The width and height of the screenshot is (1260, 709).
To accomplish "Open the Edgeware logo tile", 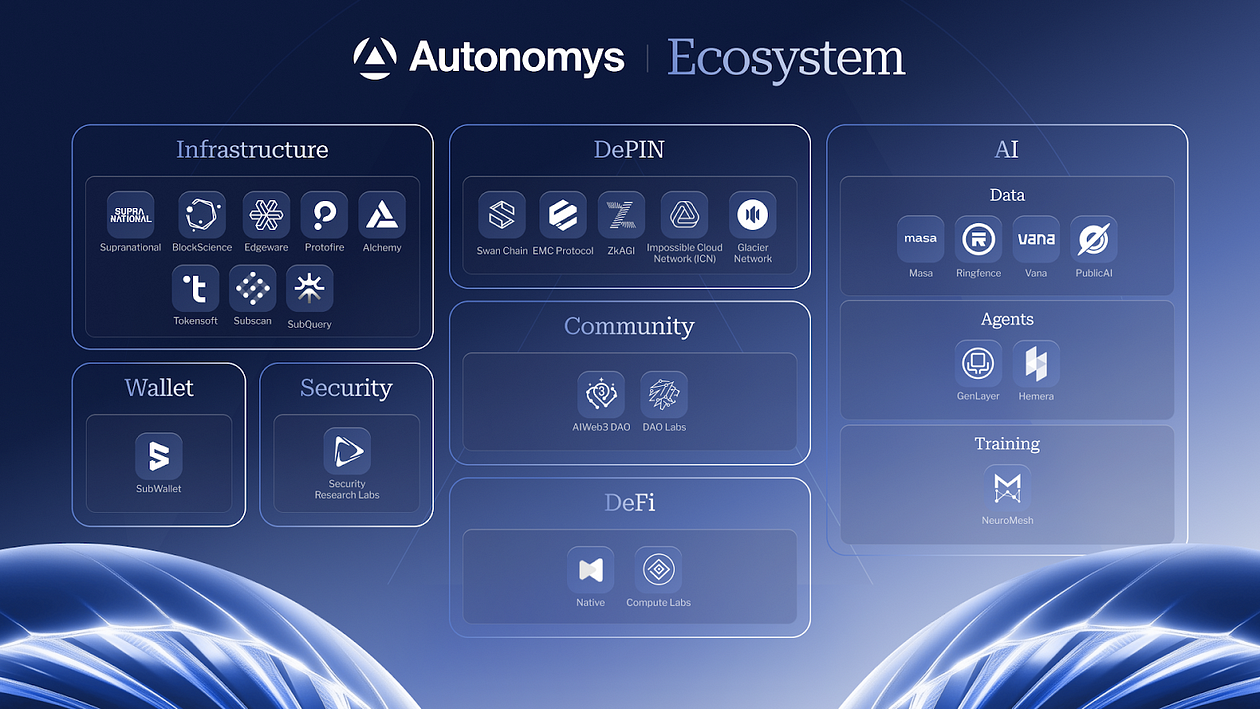I will (x=266, y=214).
